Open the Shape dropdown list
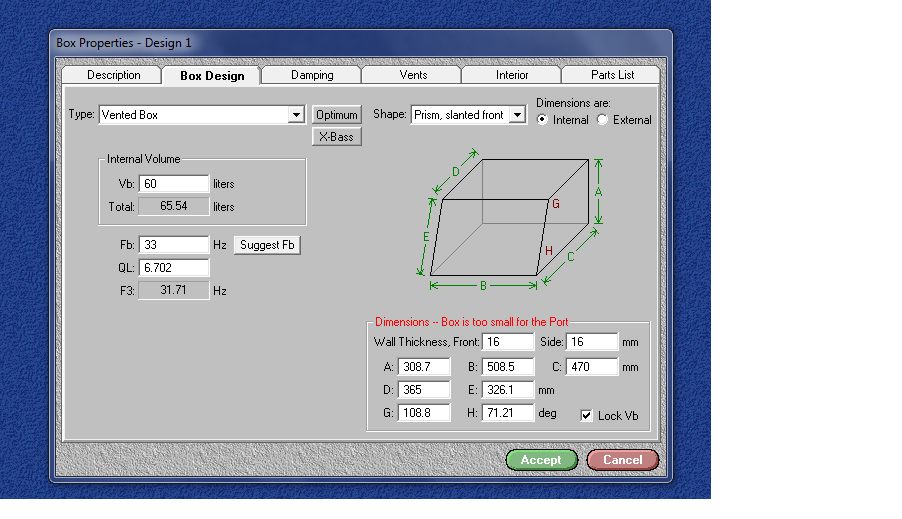Viewport: 902px width, 519px height. coord(516,115)
